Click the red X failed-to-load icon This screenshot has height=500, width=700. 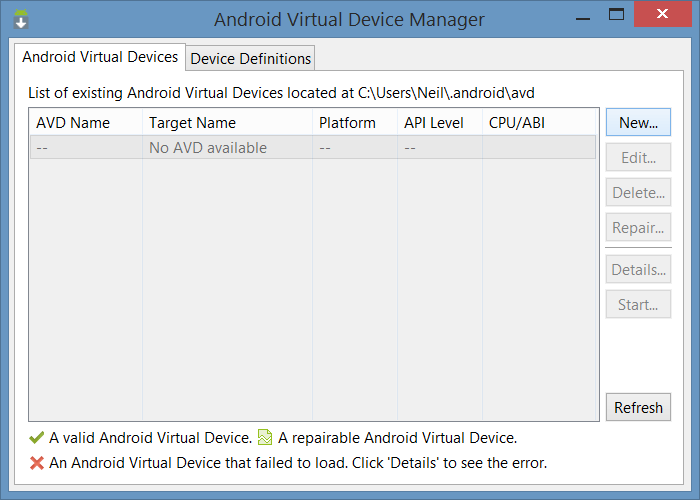point(37,463)
